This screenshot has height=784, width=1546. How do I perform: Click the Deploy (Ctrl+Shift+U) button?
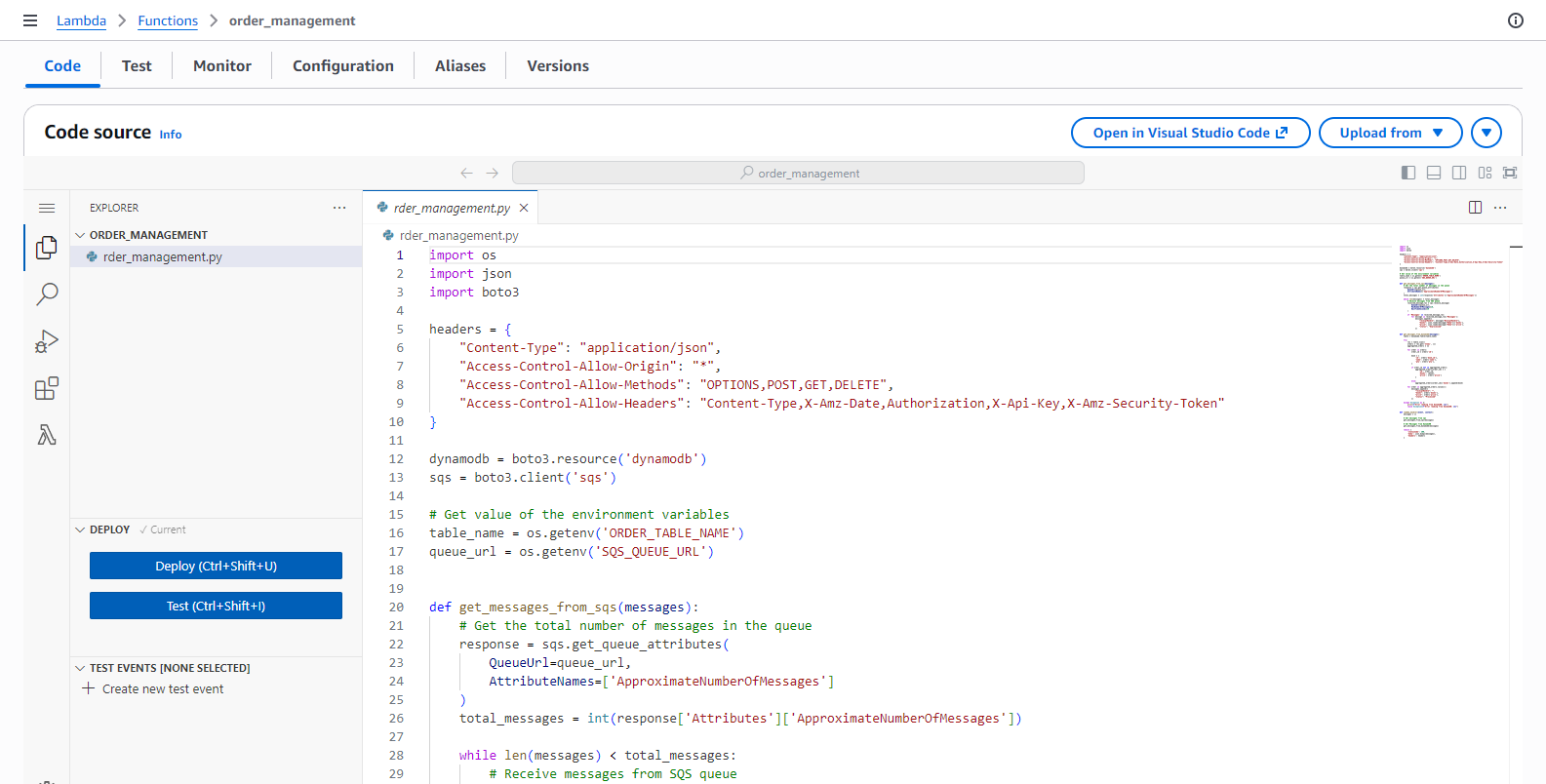[216, 566]
